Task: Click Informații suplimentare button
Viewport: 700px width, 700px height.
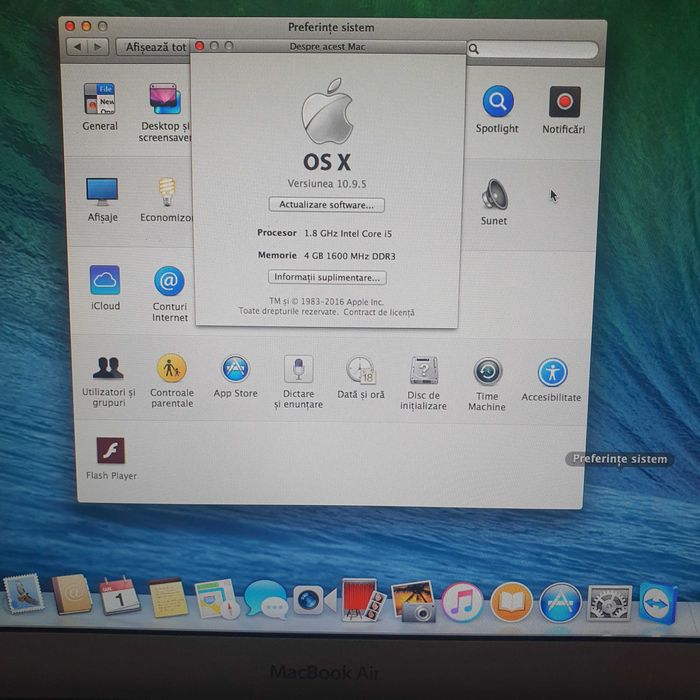Action: coord(327,277)
